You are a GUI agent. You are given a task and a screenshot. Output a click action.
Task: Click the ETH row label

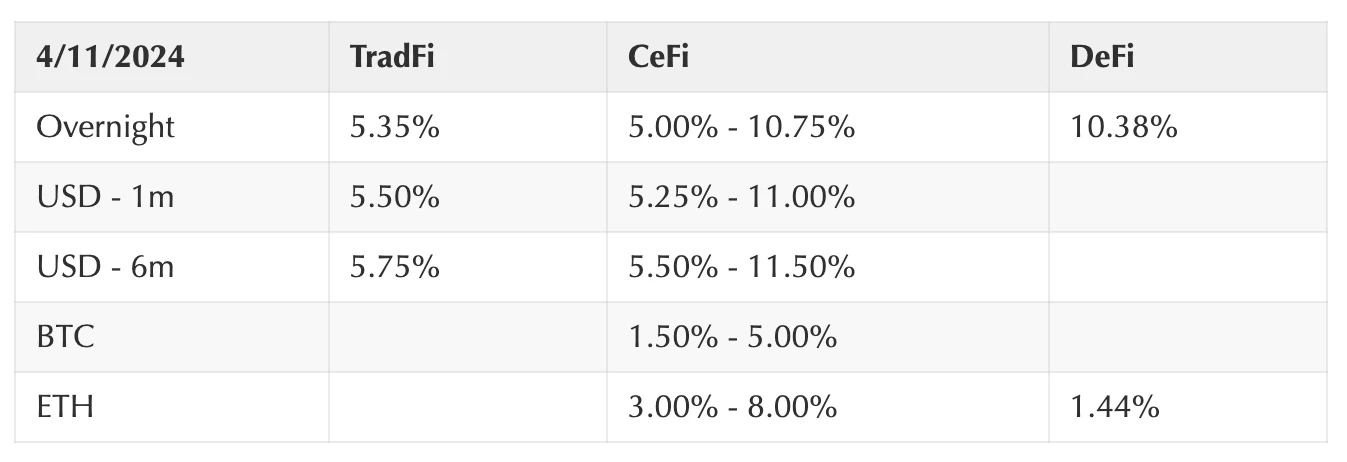[64, 407]
